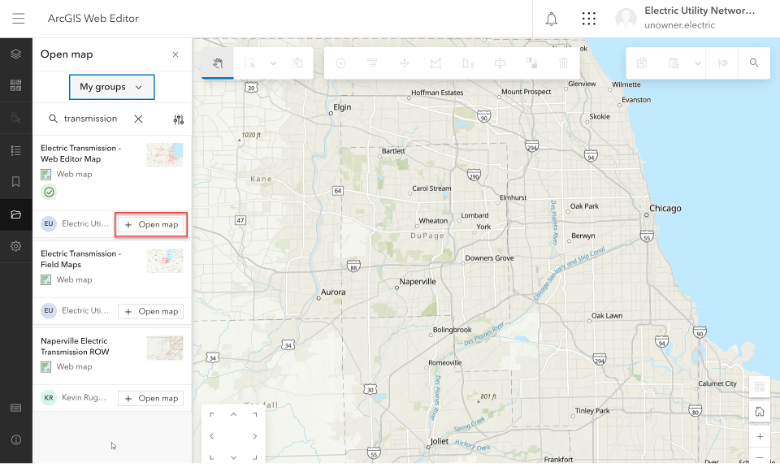This screenshot has height=465, width=780.
Task: Pan map left with arrow control
Action: [212, 436]
